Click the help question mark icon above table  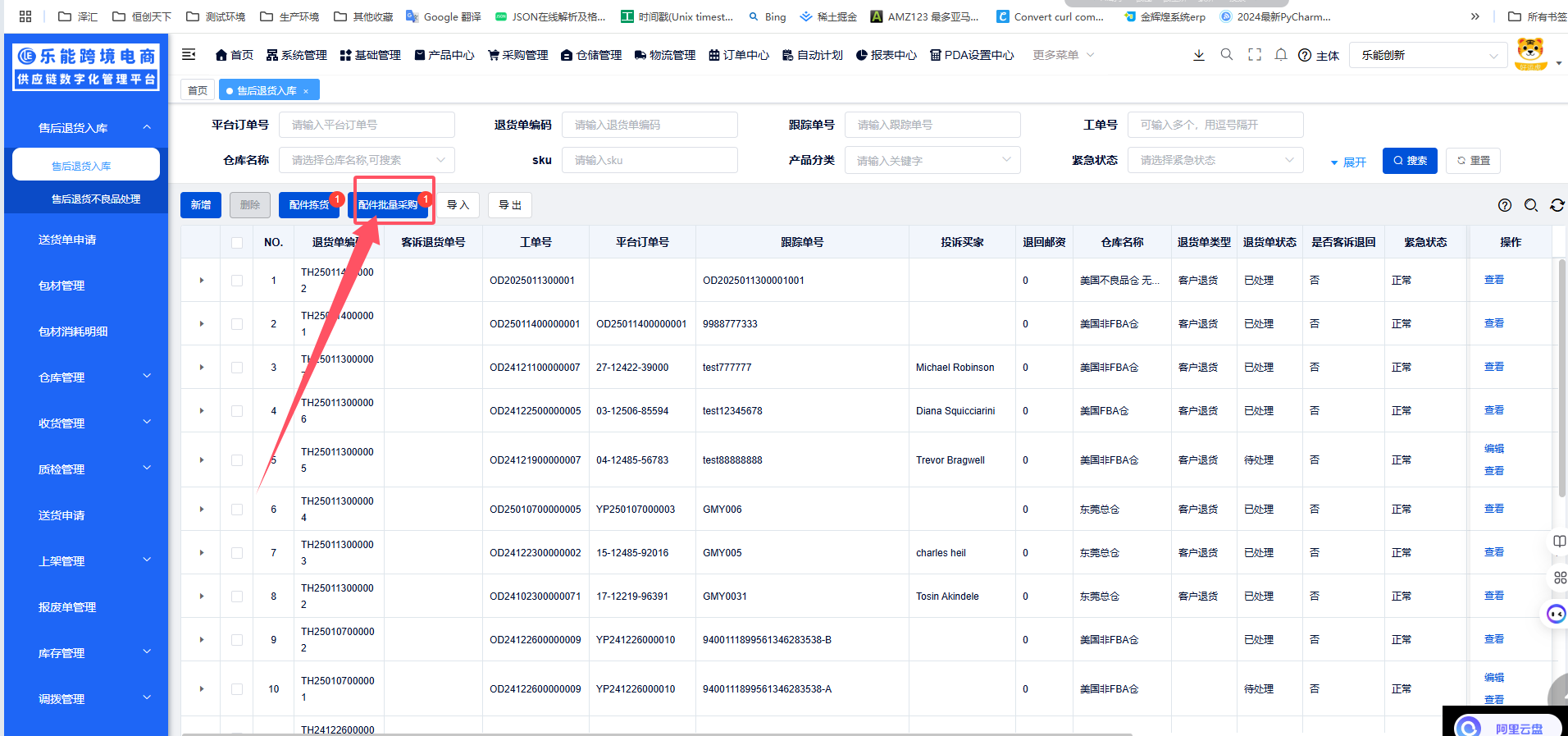(x=1505, y=205)
